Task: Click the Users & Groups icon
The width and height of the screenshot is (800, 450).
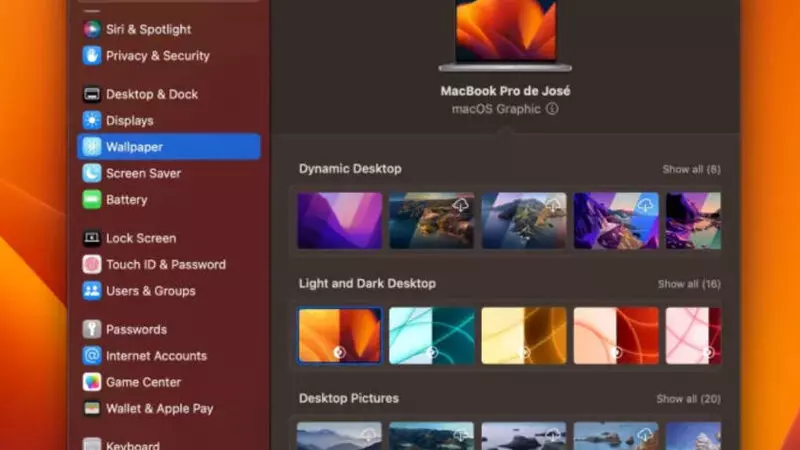Action: point(92,291)
